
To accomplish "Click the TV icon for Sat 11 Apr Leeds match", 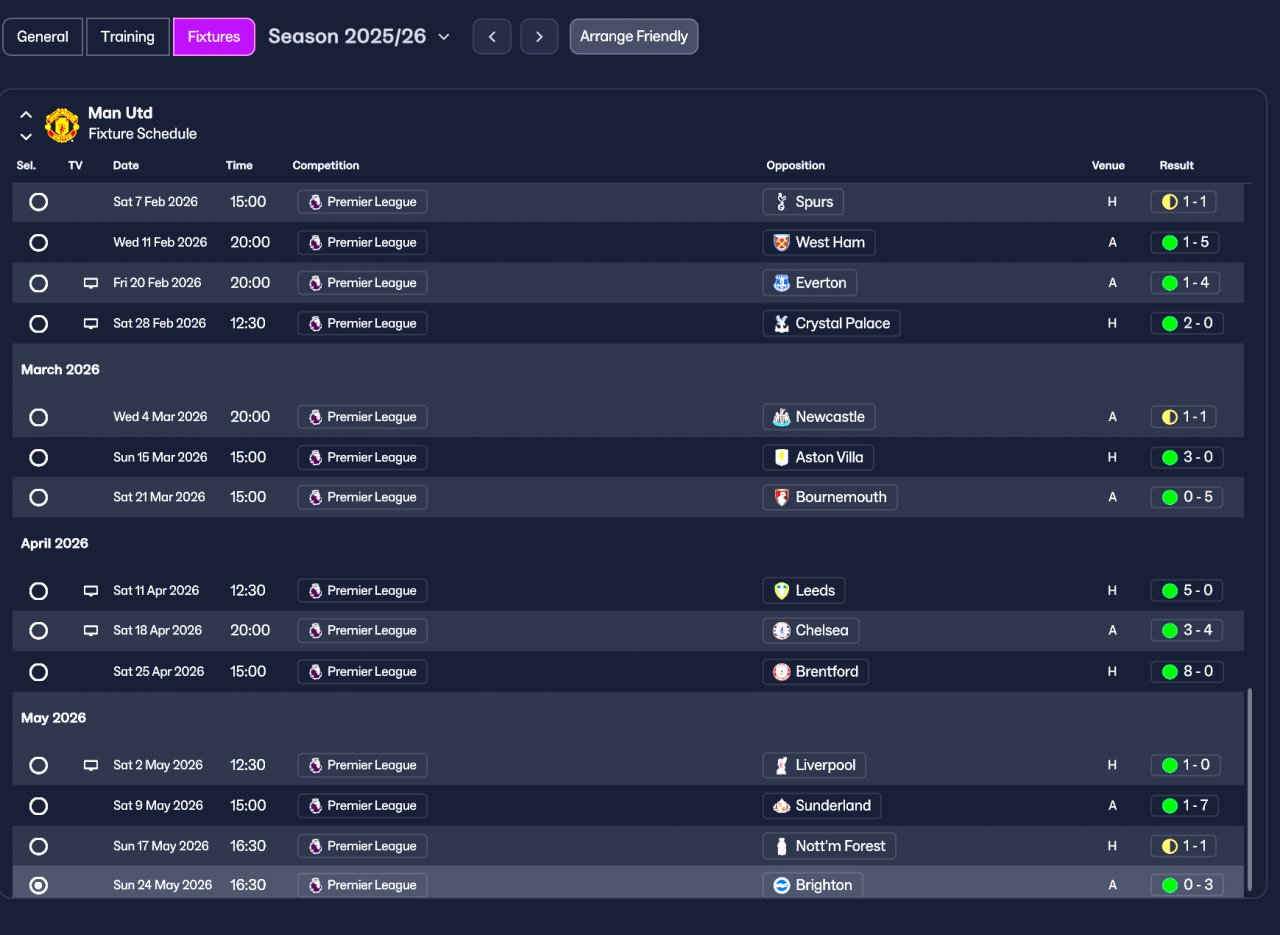I will tap(91, 591).
